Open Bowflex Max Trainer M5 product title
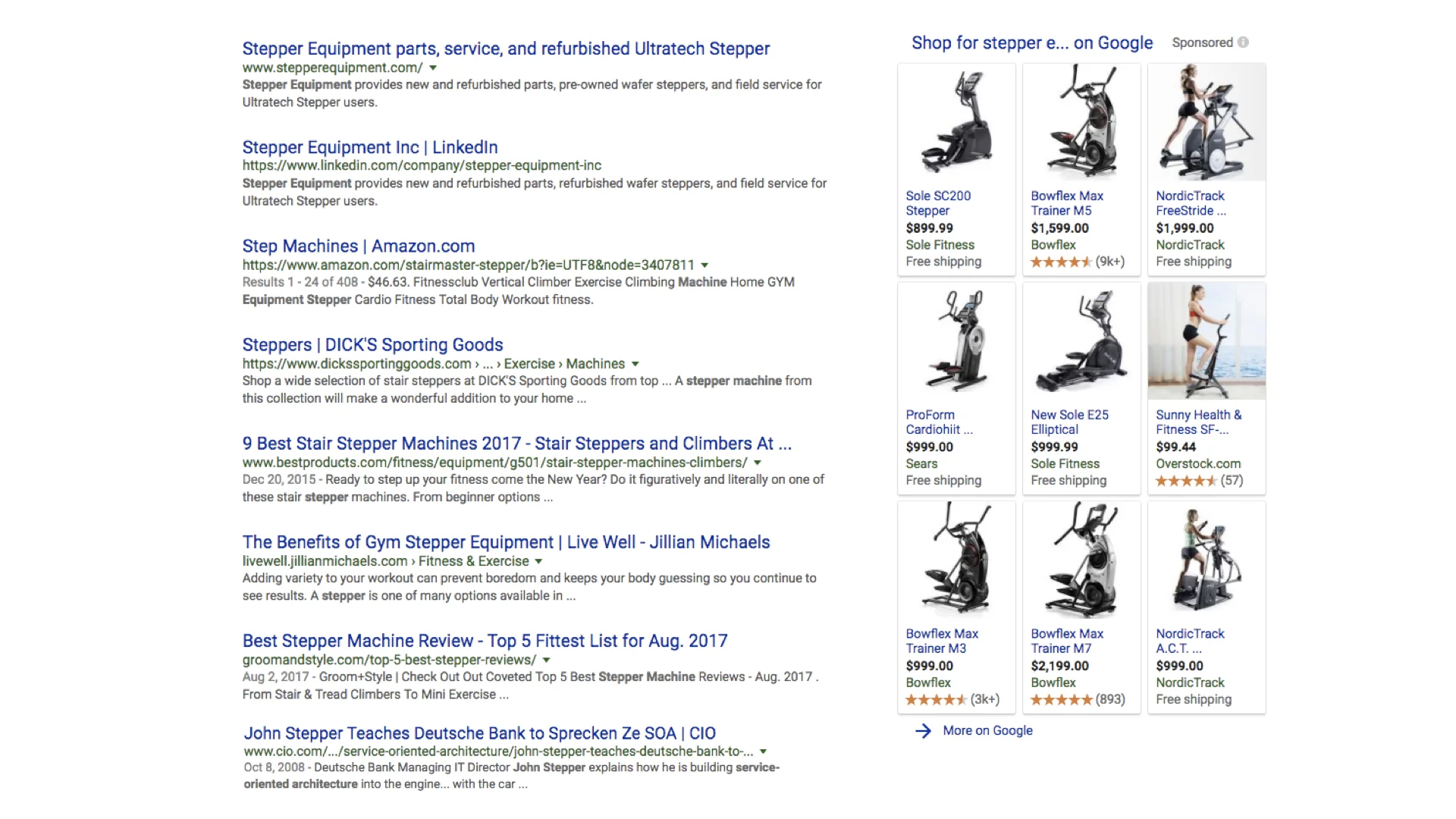Screen dimensions: 1456x819 pyautogui.click(x=1067, y=203)
